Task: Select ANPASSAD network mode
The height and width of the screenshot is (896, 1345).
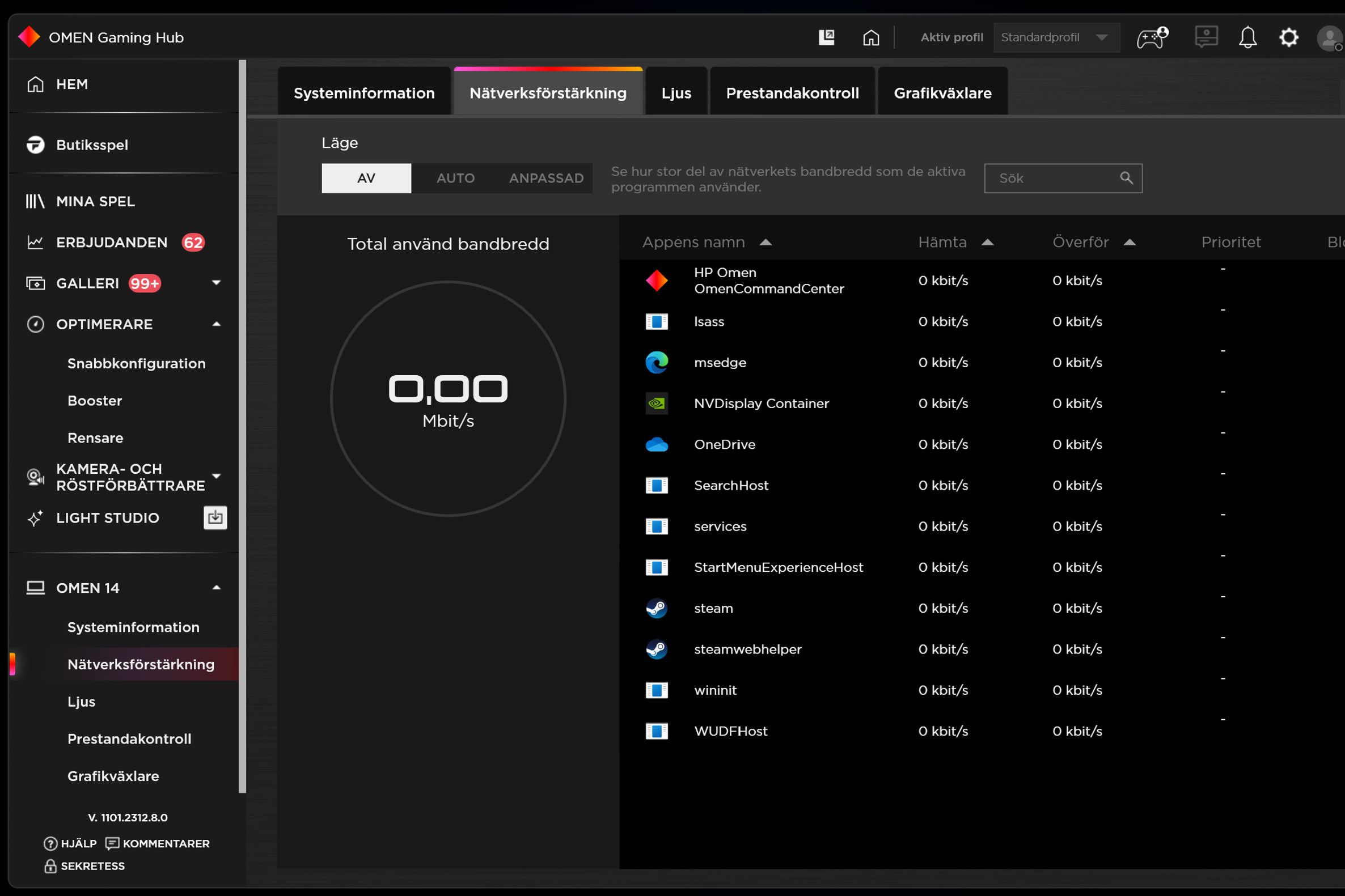Action: [546, 179]
